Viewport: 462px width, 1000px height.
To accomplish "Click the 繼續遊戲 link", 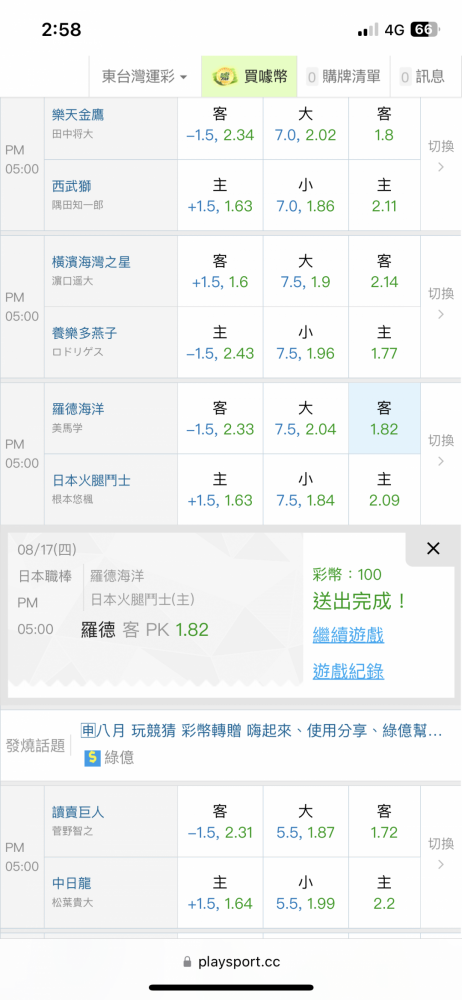I will (348, 635).
